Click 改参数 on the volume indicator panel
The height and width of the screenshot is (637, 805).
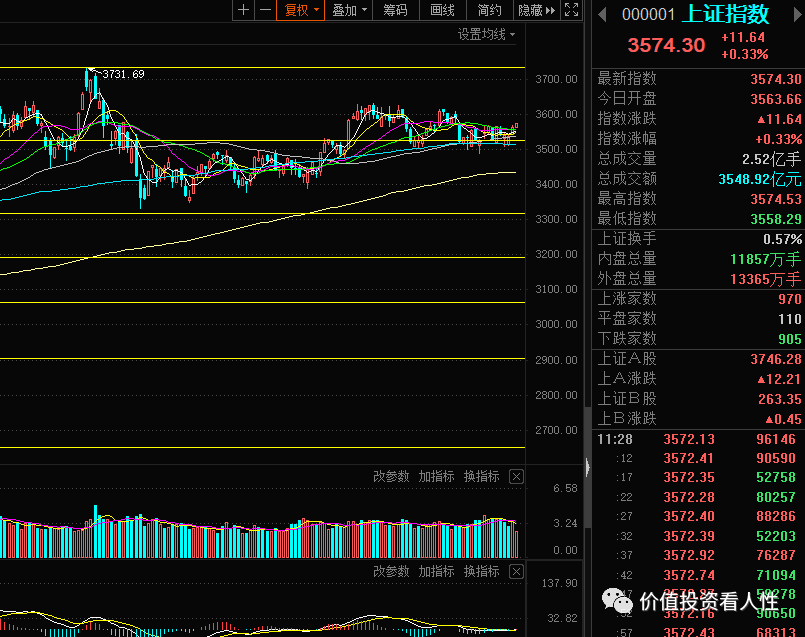[x=391, y=476]
